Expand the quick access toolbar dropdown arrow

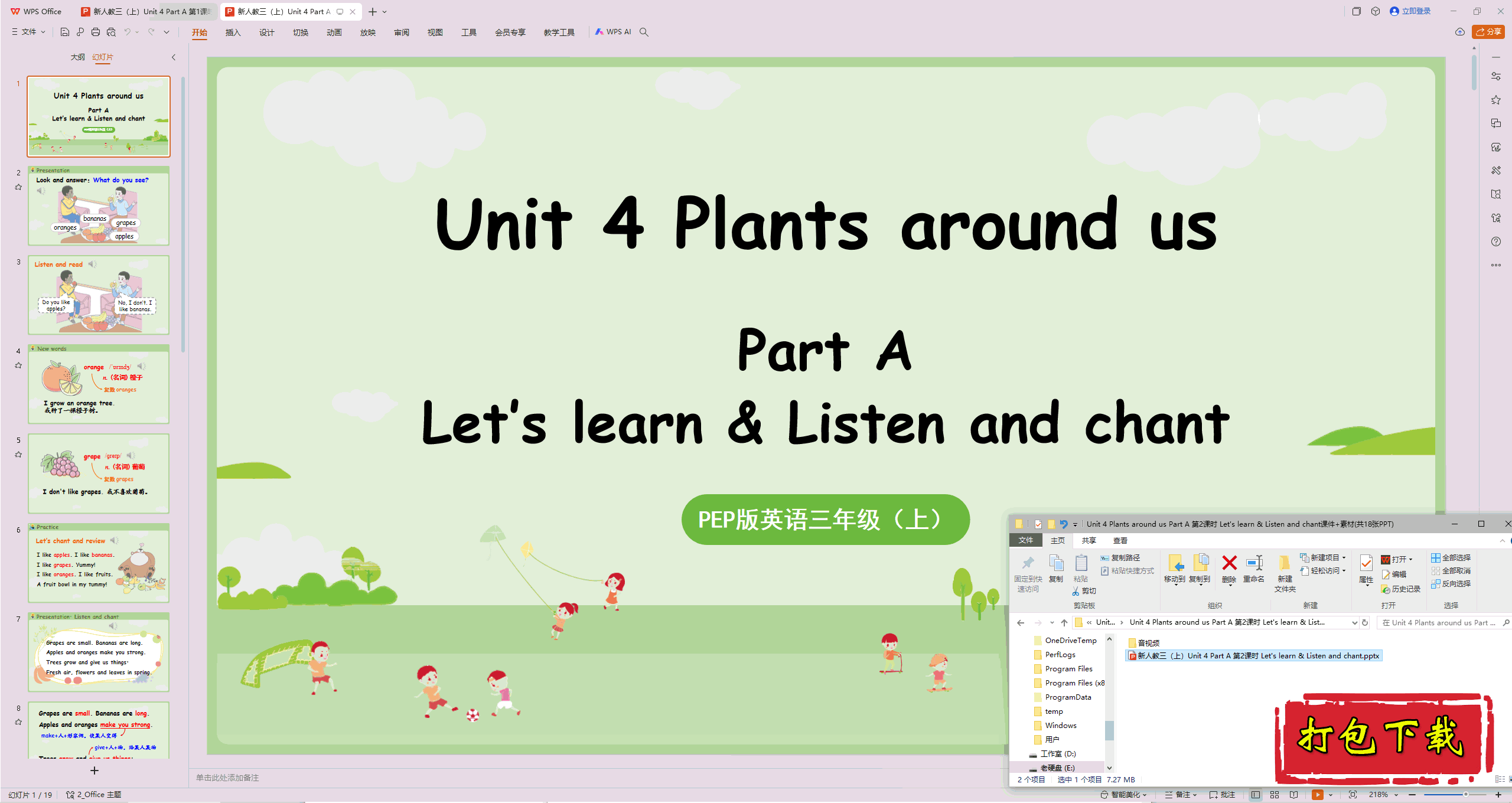click(167, 32)
